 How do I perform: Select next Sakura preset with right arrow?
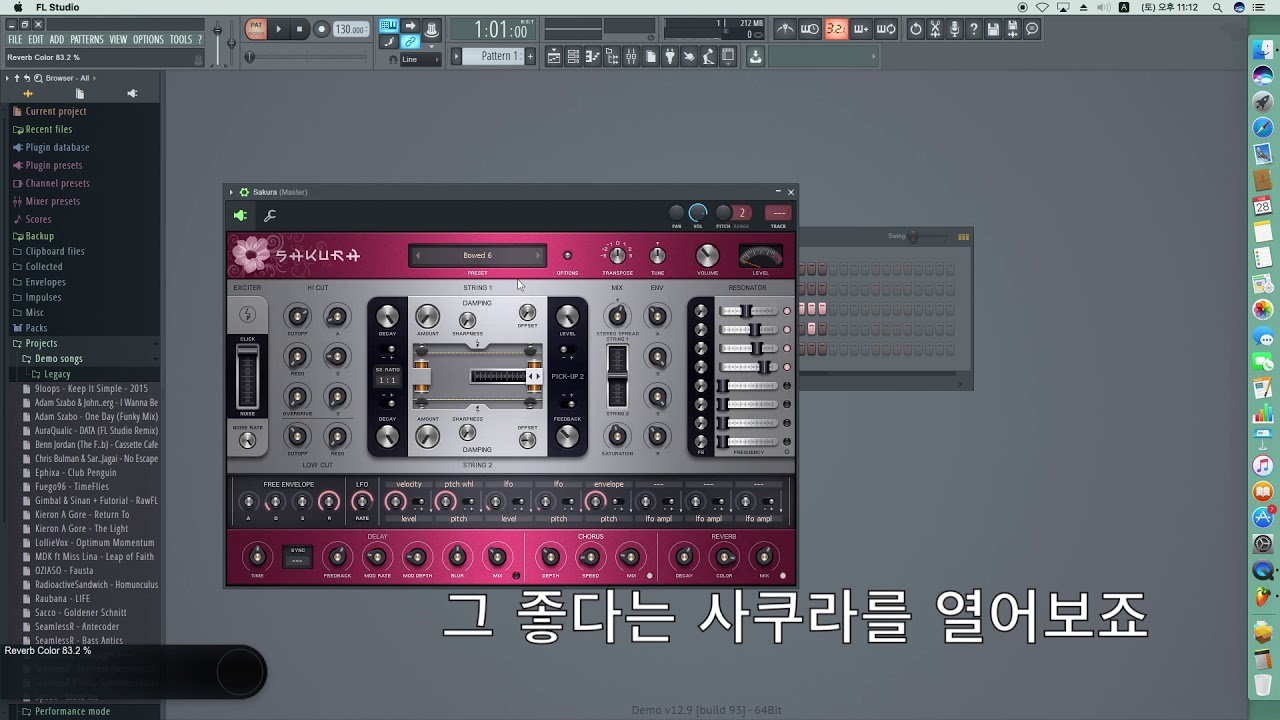538,256
